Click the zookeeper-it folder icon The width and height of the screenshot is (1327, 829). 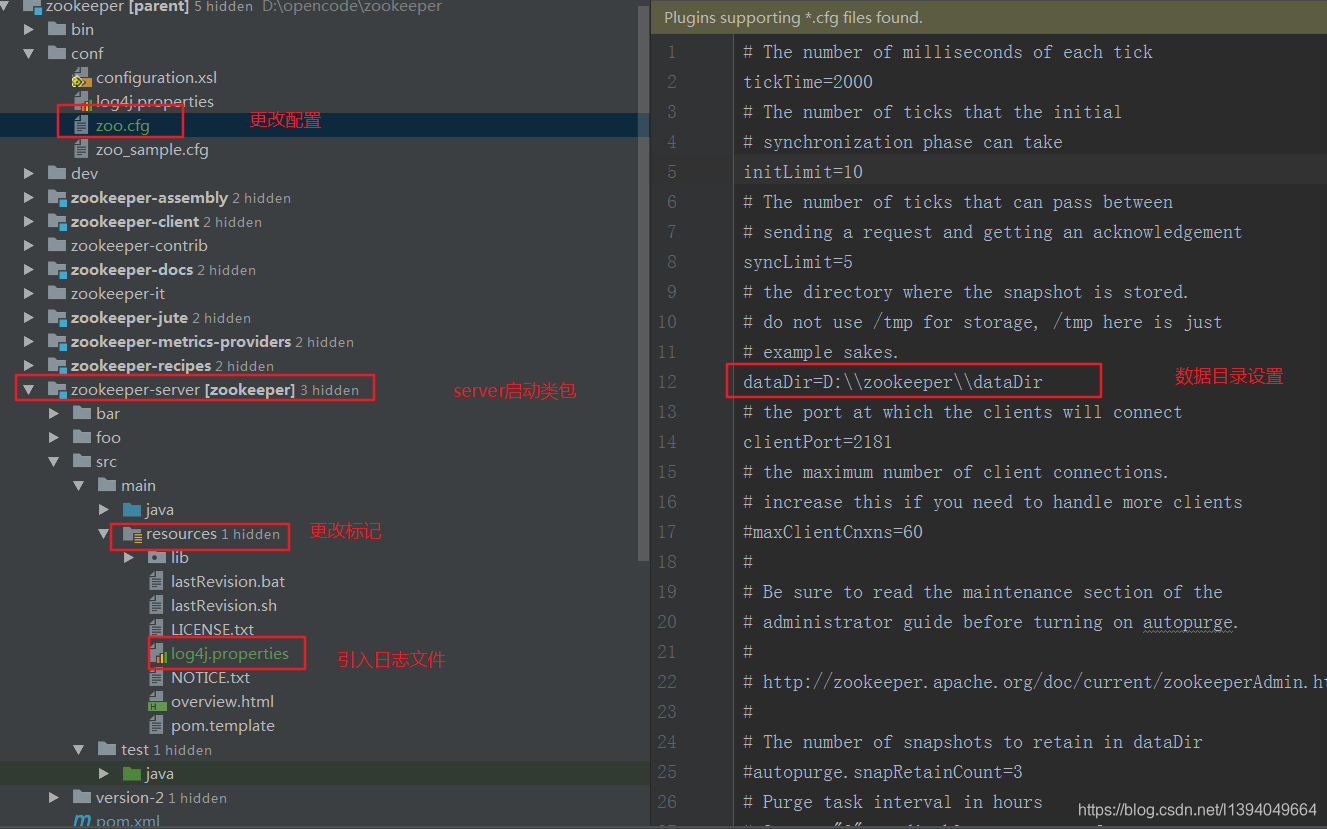tap(57, 294)
